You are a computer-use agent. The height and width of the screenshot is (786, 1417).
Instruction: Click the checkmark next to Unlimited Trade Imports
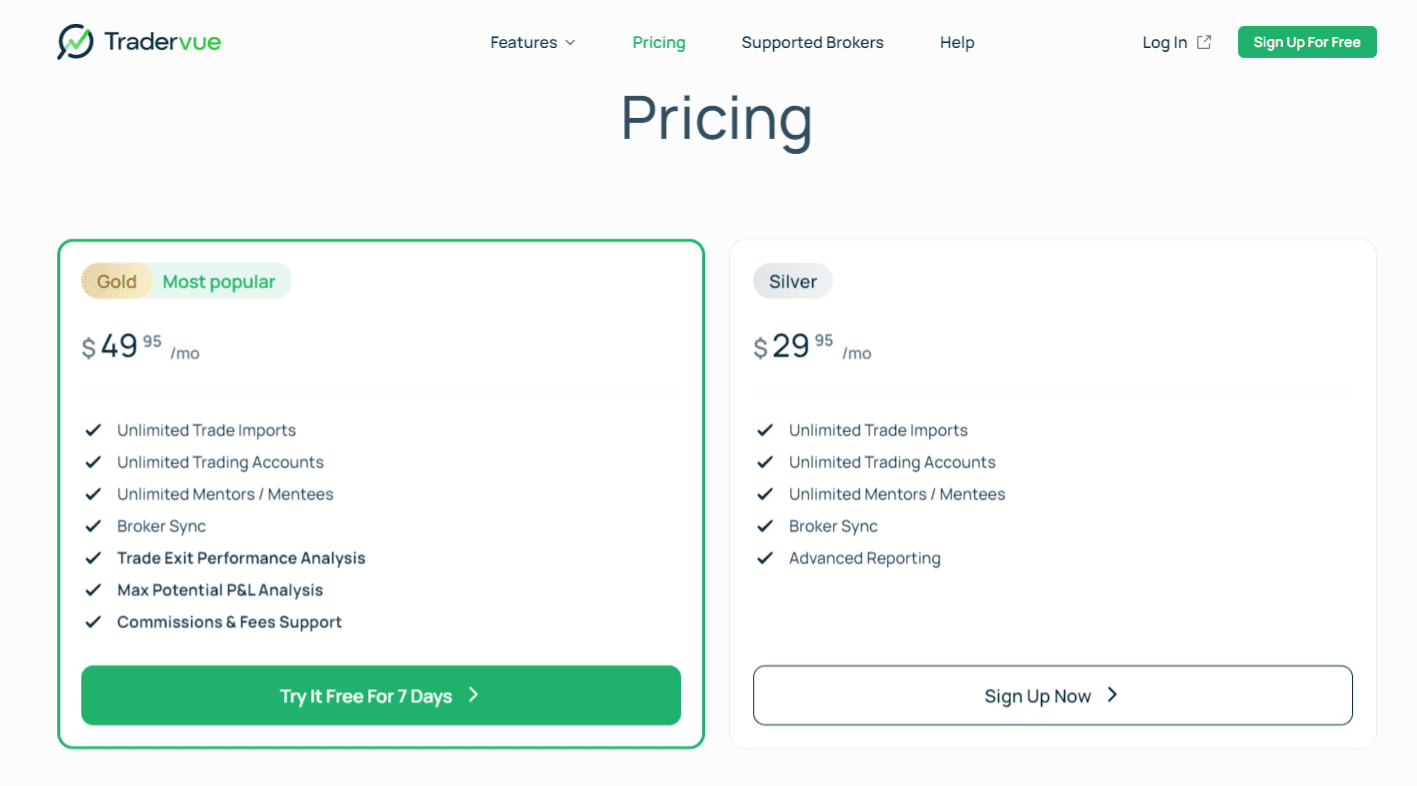pyautogui.click(x=93, y=430)
